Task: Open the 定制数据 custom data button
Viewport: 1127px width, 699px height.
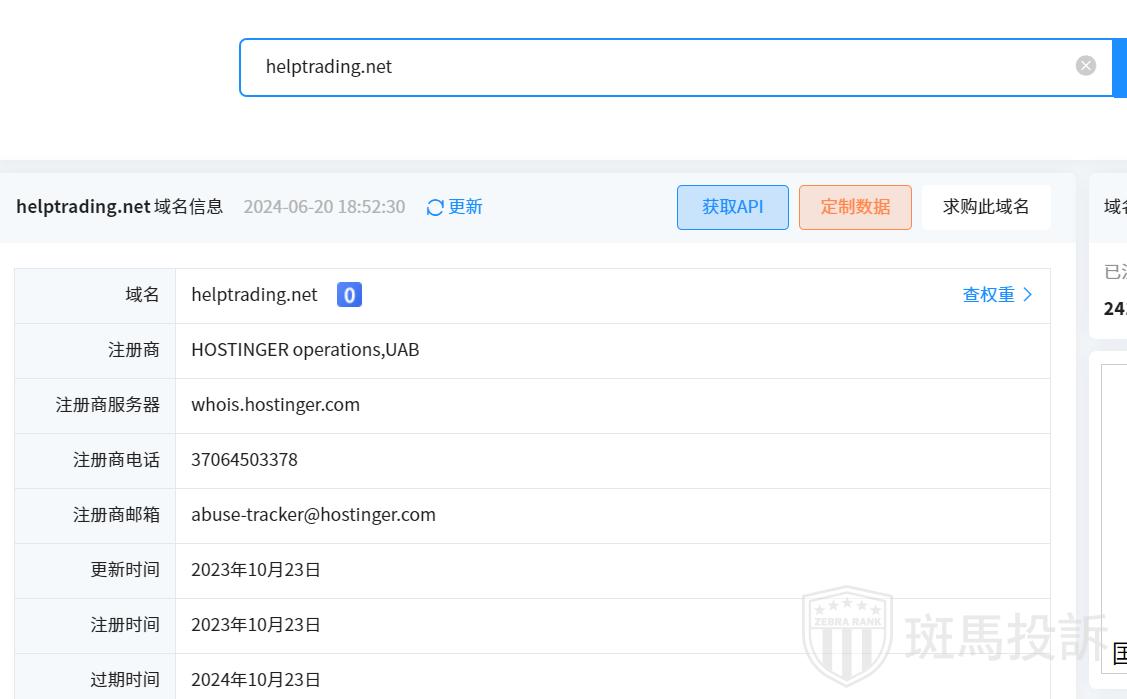Action: (855, 207)
